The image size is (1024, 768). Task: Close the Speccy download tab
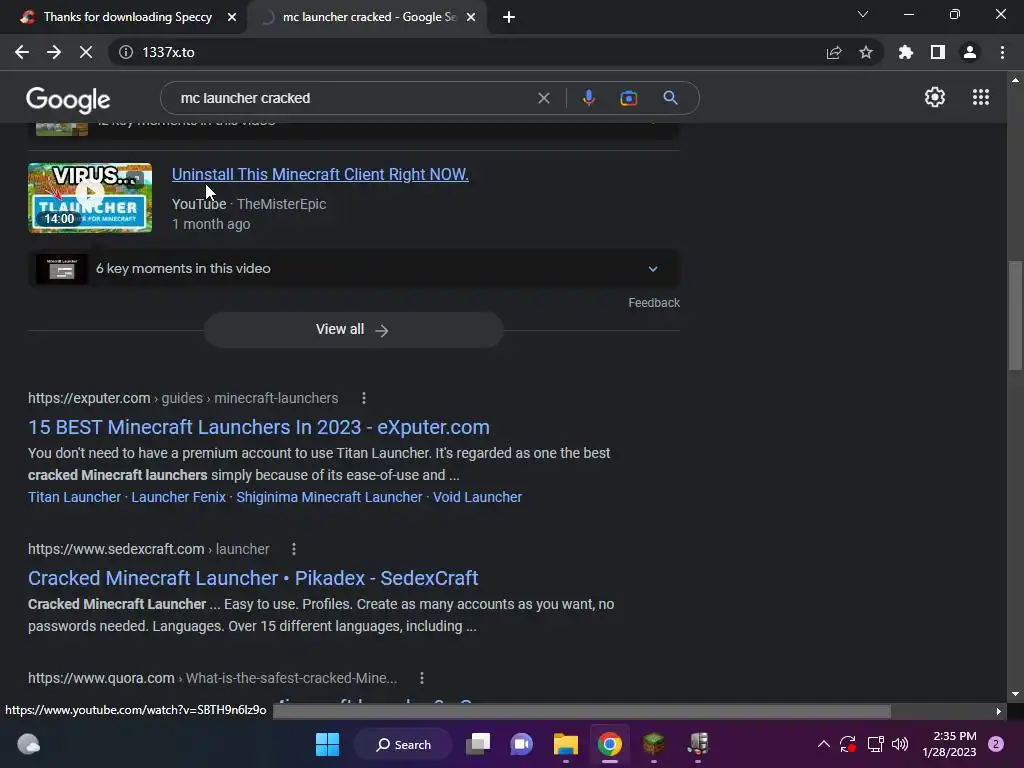click(x=232, y=17)
